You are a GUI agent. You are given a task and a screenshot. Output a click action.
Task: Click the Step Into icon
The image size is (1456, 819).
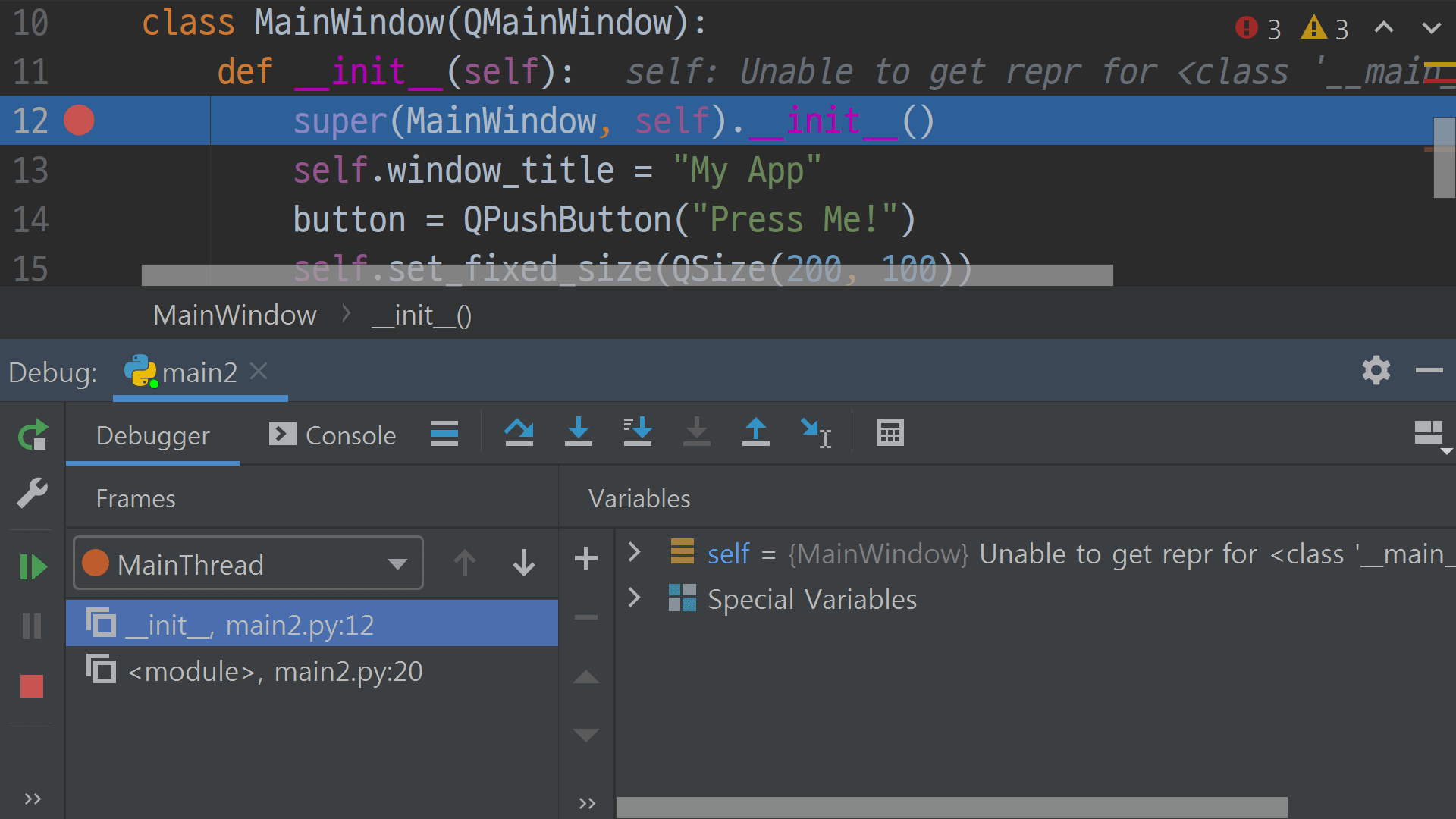coord(578,433)
